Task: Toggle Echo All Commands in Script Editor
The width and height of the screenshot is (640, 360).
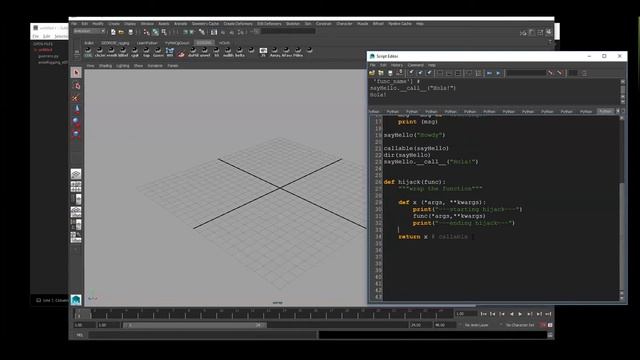Action: pos(469,73)
